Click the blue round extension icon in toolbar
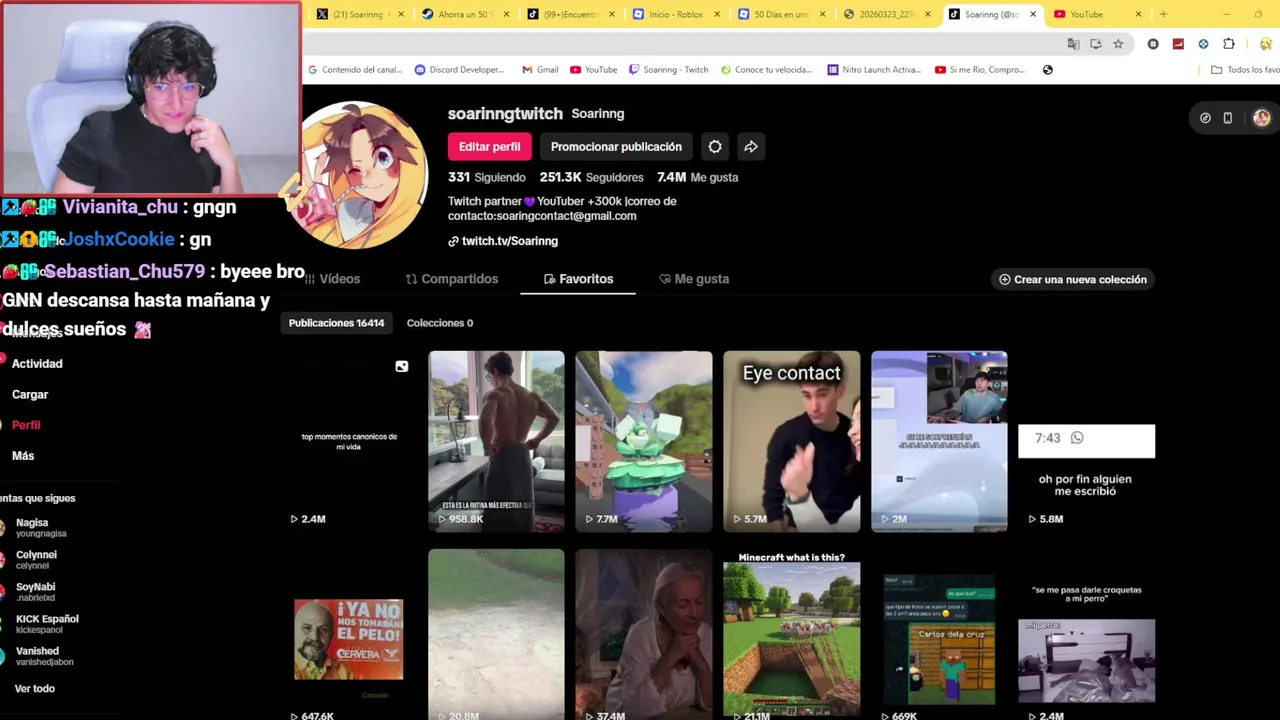 [x=1203, y=44]
